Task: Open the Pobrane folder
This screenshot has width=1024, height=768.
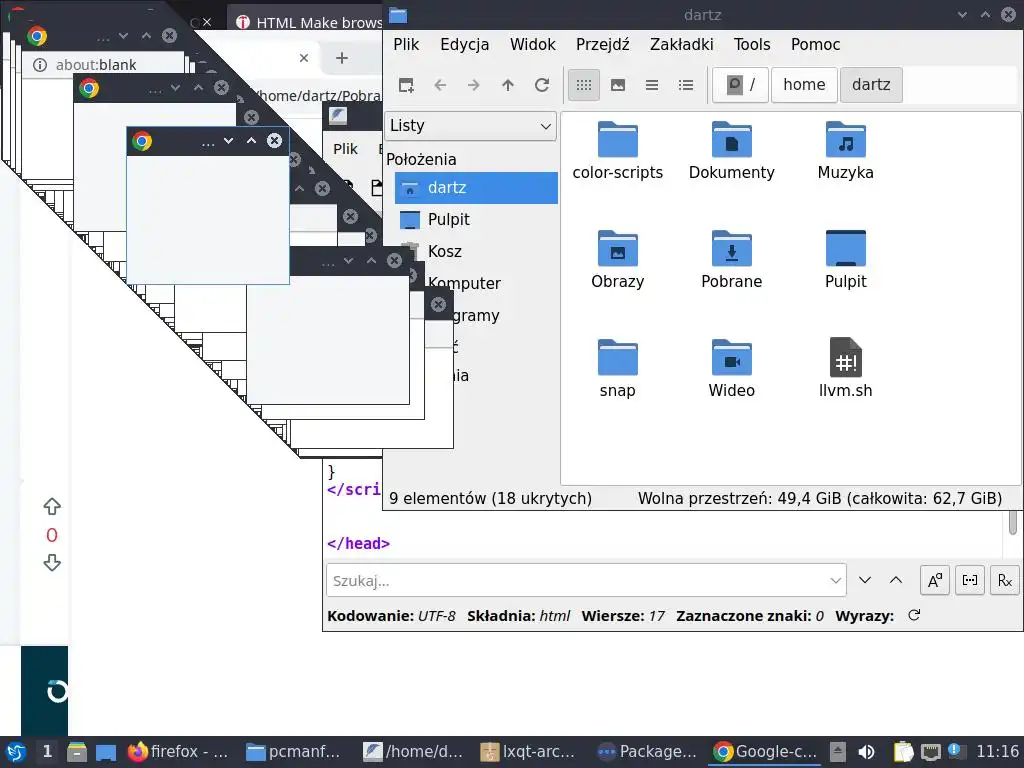Action: point(731,259)
